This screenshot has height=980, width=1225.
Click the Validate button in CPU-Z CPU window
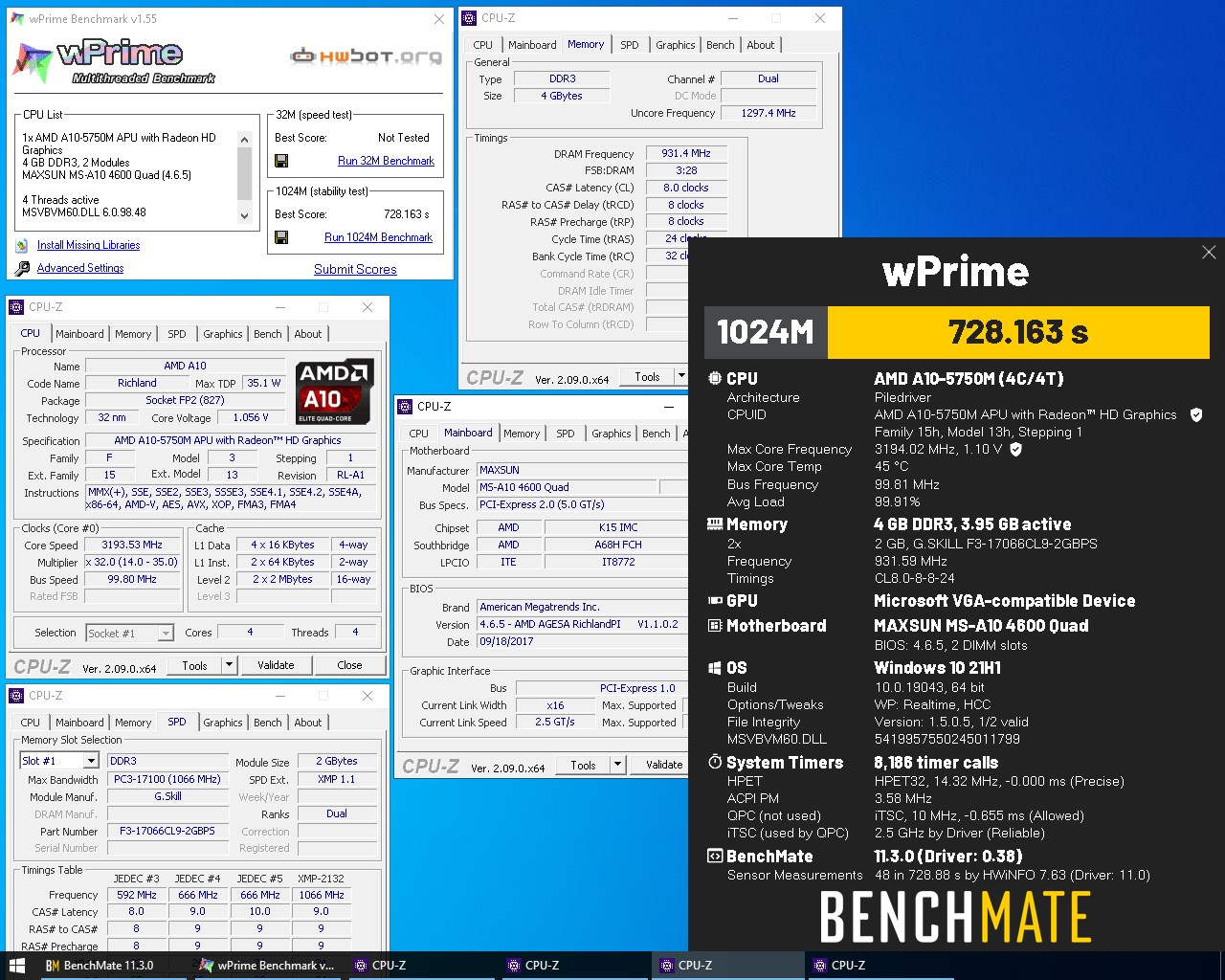(x=276, y=665)
